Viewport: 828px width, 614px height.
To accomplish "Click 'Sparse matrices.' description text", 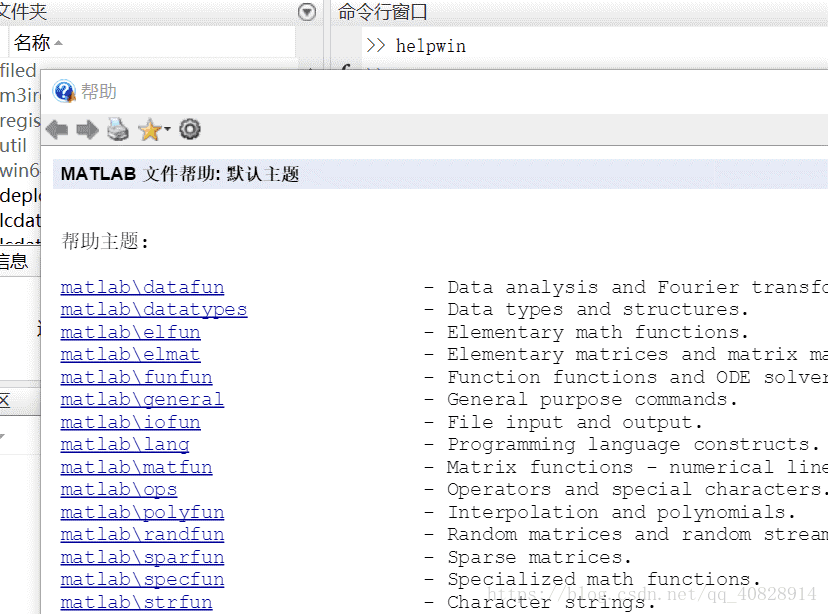I will point(539,557).
